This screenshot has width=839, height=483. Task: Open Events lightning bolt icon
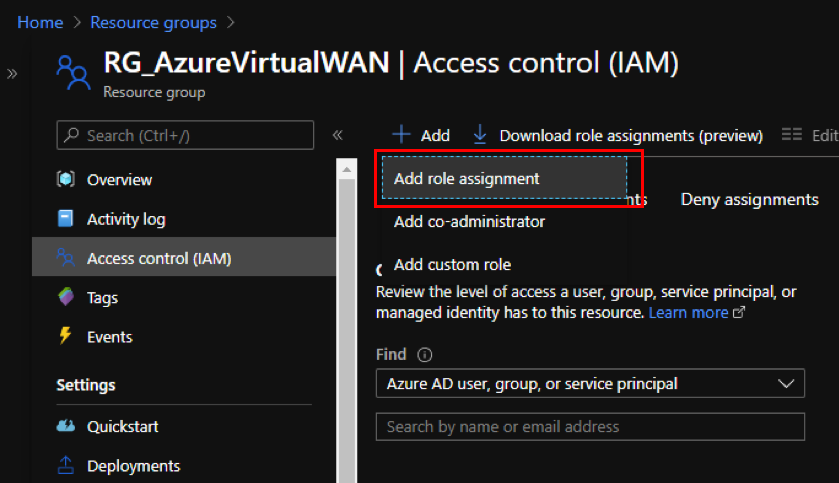point(65,336)
